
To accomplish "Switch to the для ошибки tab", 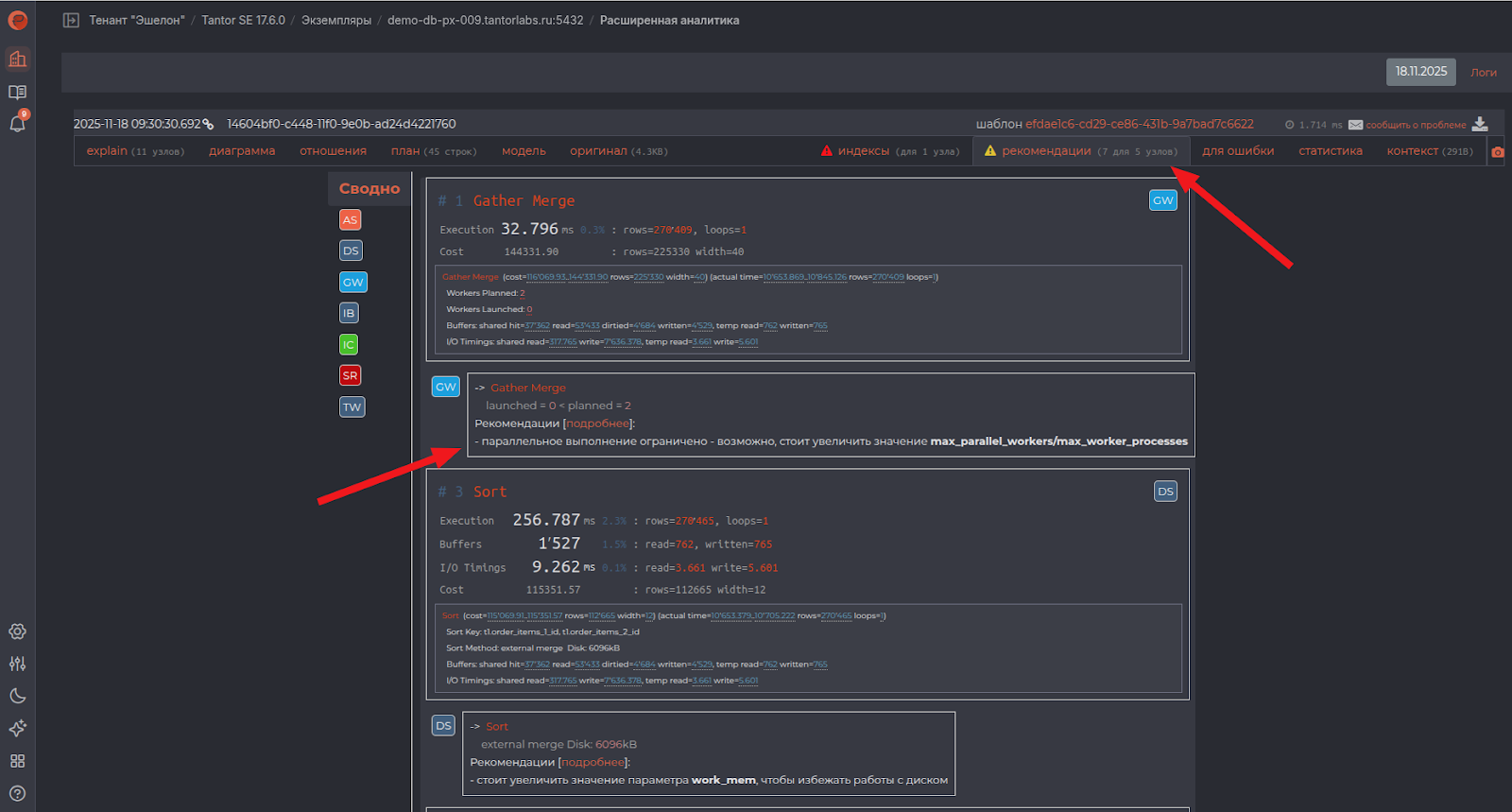I will (1238, 151).
